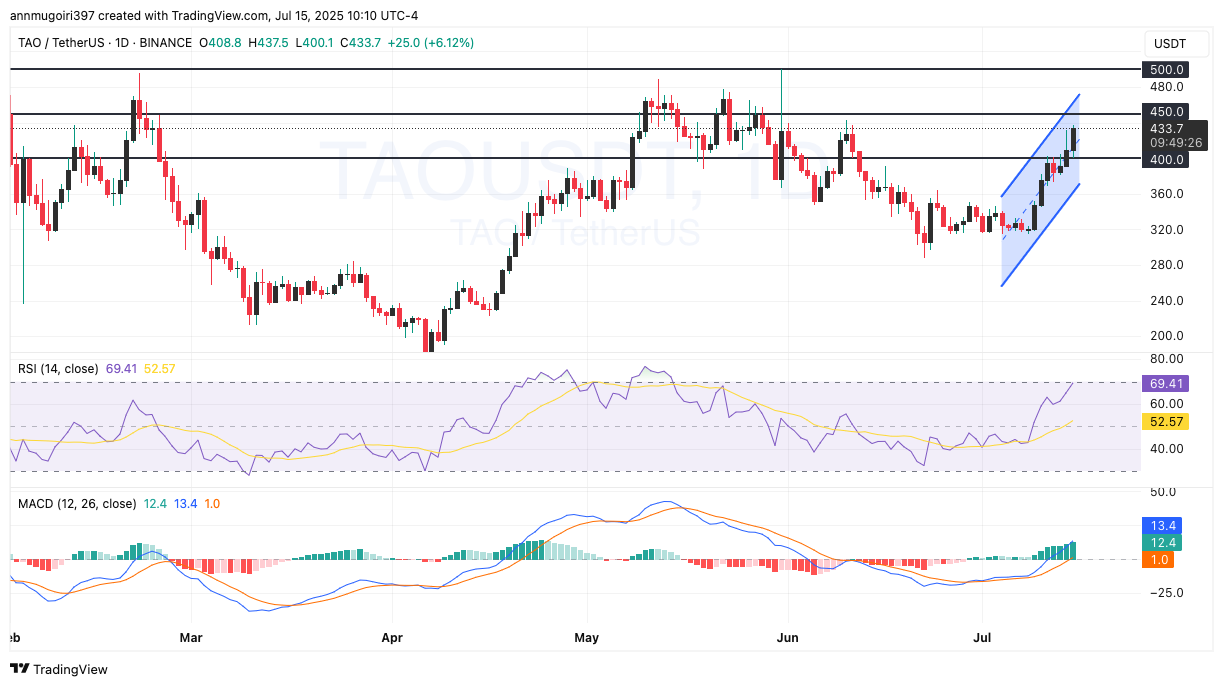
Task: Click the 360.0 price axis tick
Action: pos(1167,193)
